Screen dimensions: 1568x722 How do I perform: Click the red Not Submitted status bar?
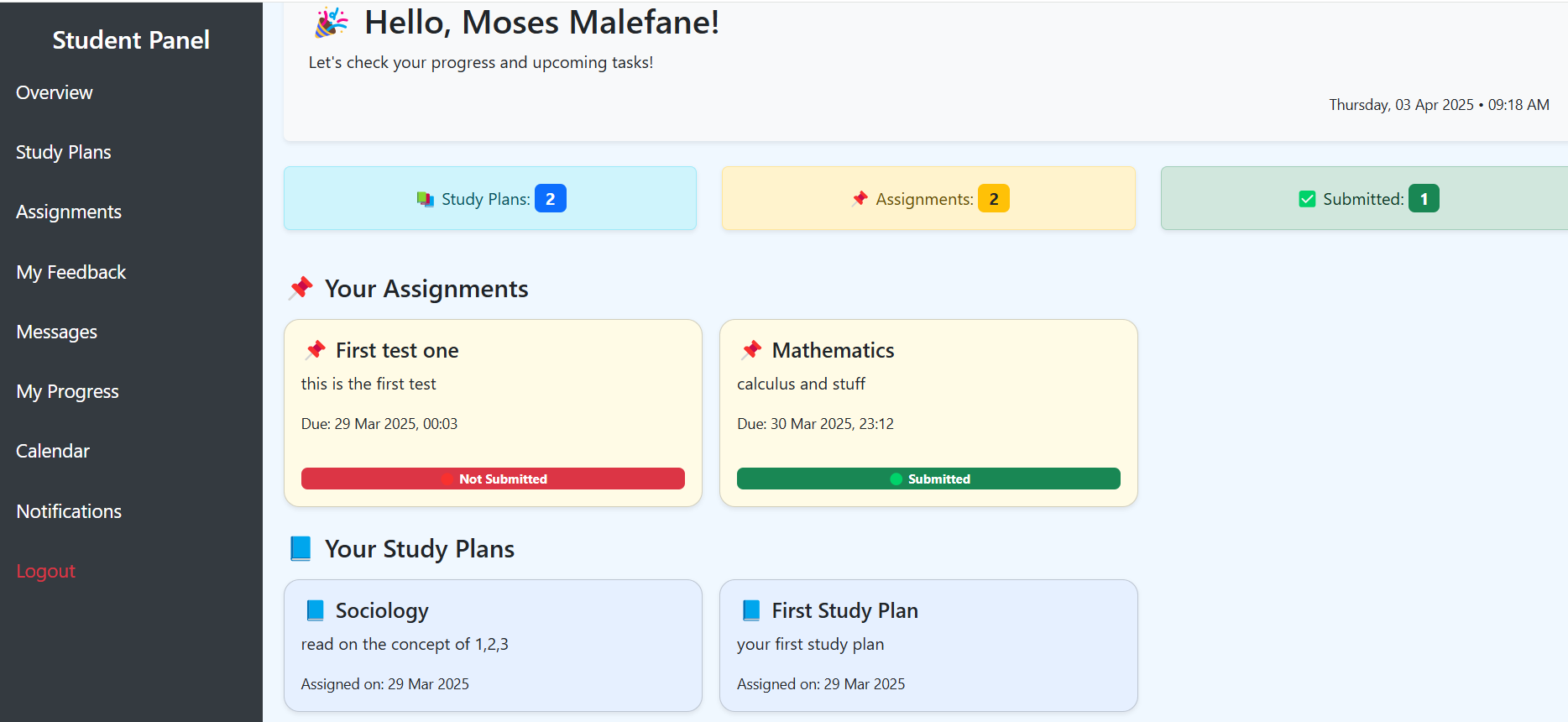[x=493, y=479]
